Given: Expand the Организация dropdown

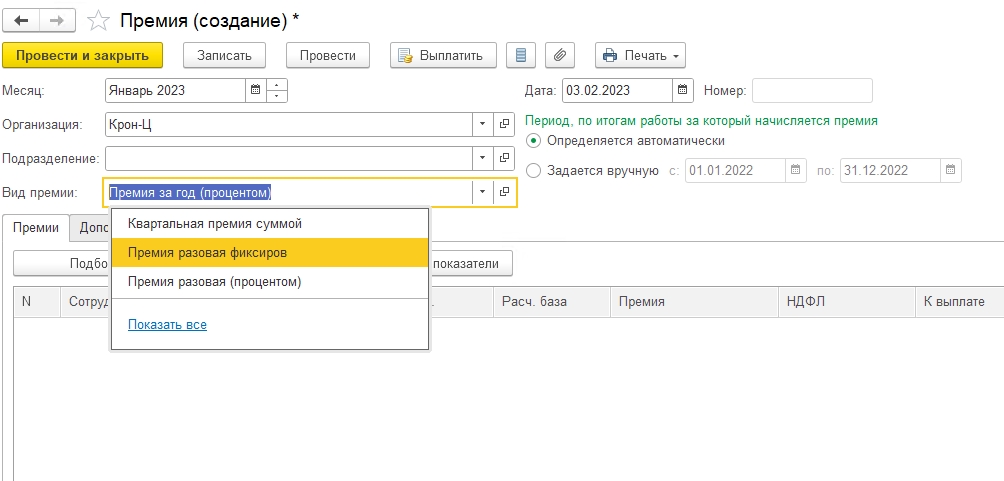Looking at the screenshot, I should click(x=482, y=124).
